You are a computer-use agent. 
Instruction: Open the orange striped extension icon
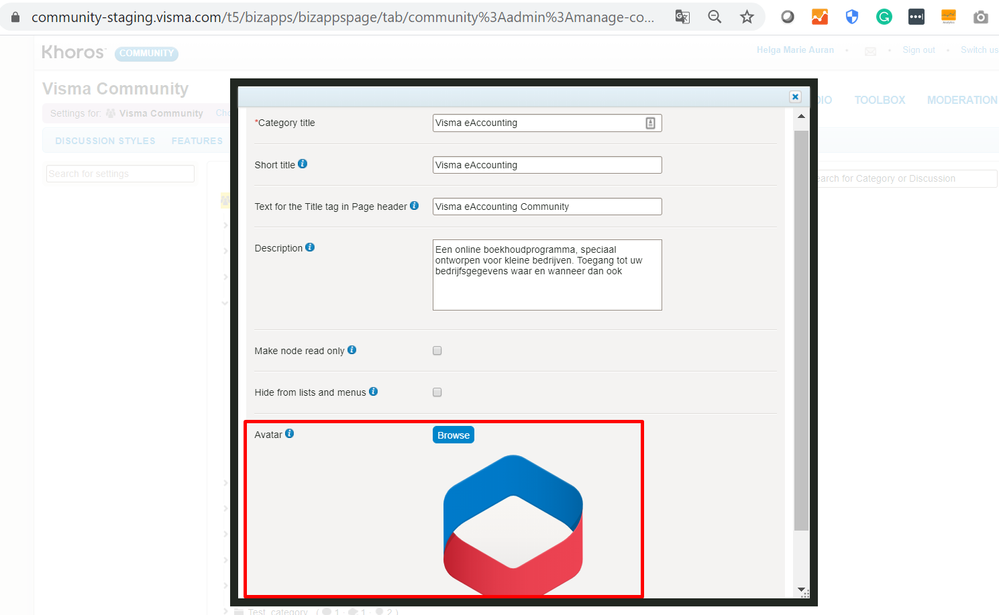[949, 17]
